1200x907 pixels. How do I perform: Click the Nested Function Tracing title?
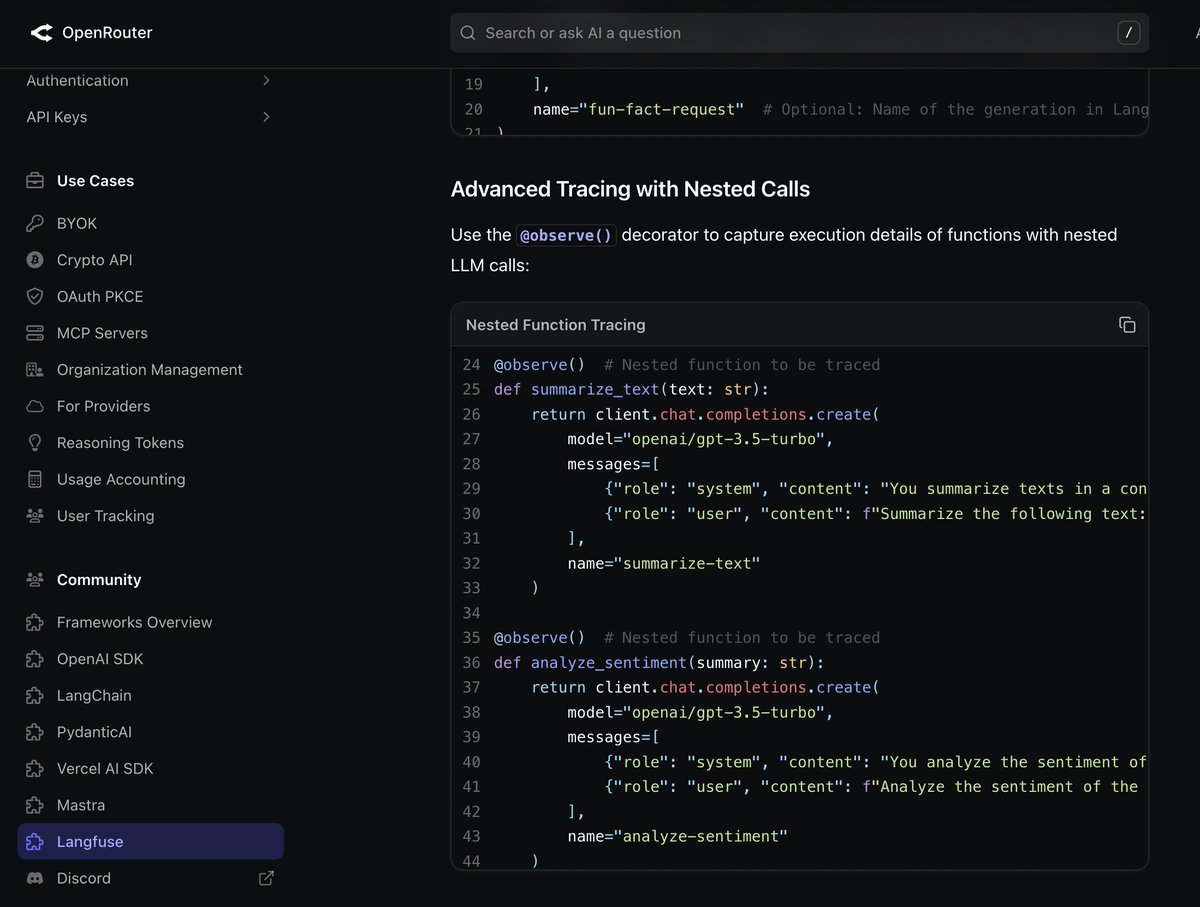[x=556, y=325]
